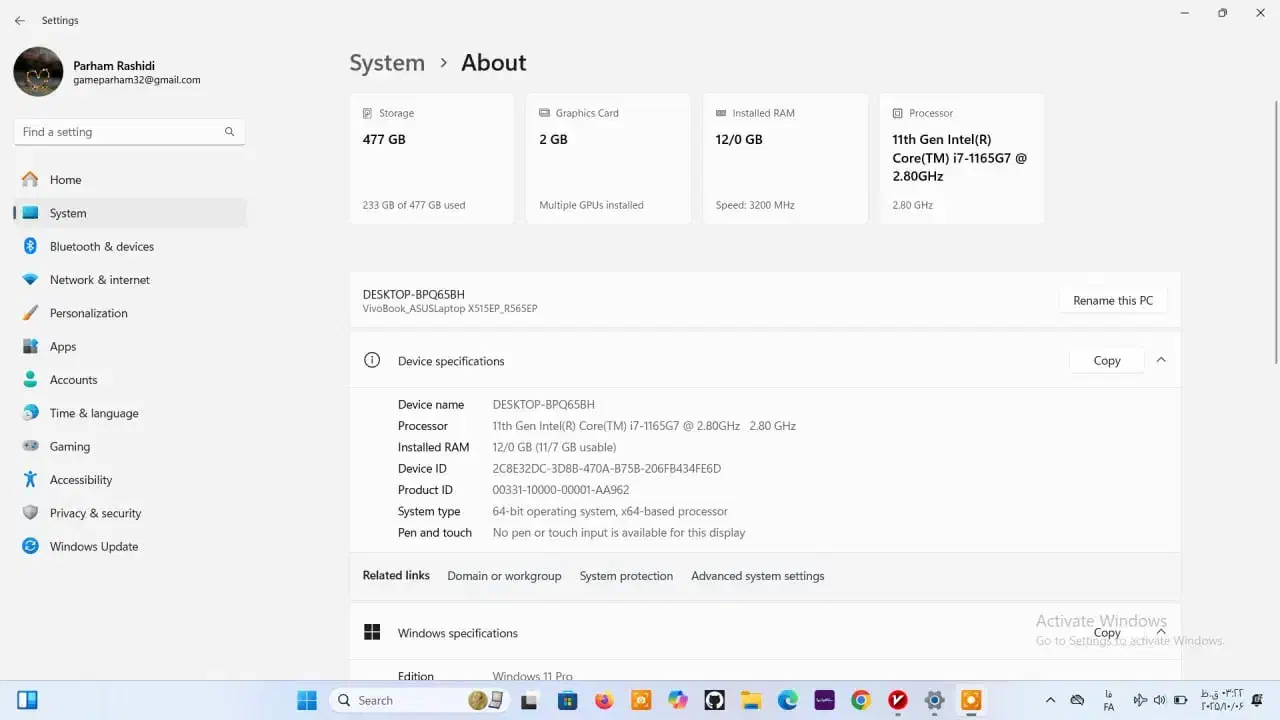Screen dimensions: 1280x720
Task: Open Network & internet settings
Action: (x=99, y=280)
